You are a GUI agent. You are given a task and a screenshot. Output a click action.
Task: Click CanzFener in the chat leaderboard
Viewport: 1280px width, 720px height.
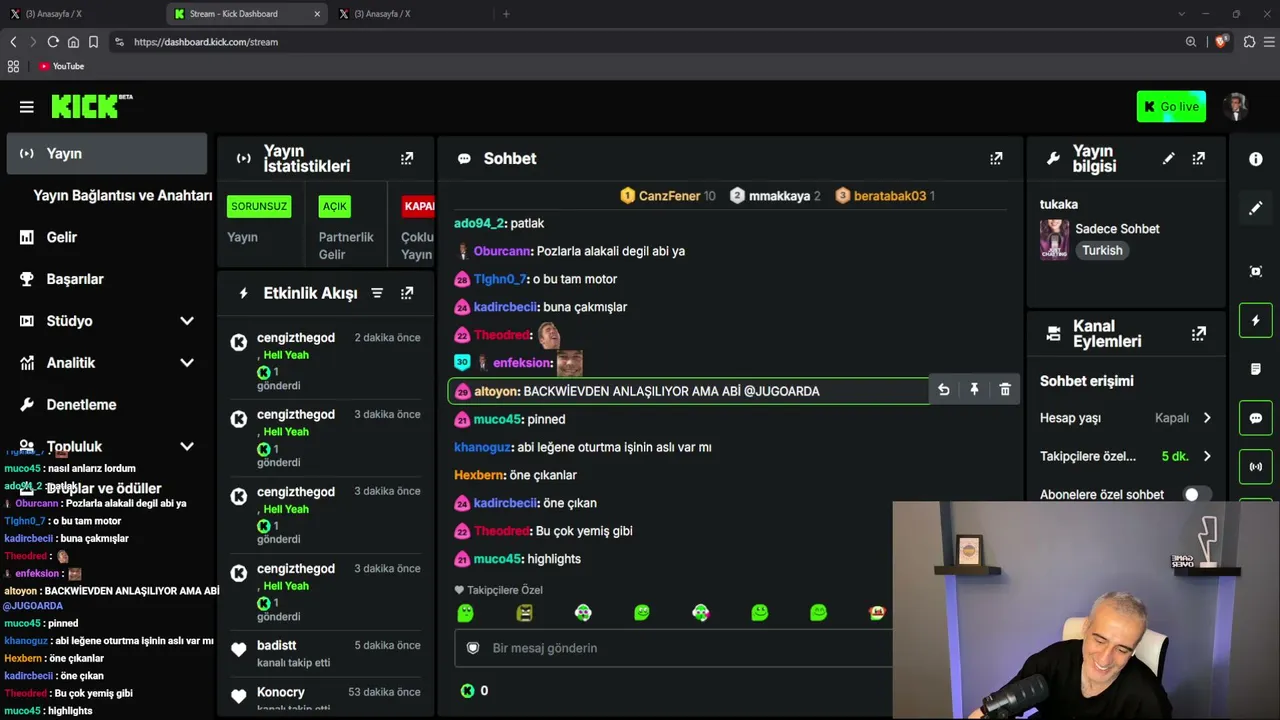[x=669, y=196]
